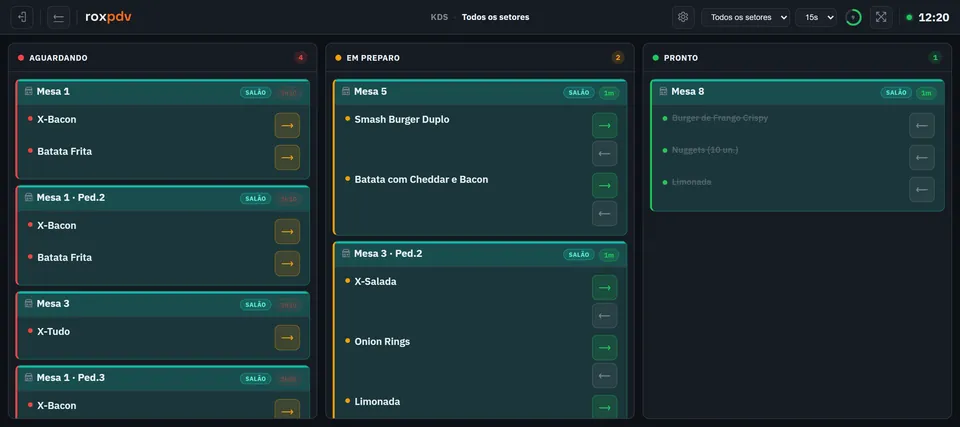Click the roxpdv logo
The width and height of the screenshot is (960, 427).
[108, 17]
